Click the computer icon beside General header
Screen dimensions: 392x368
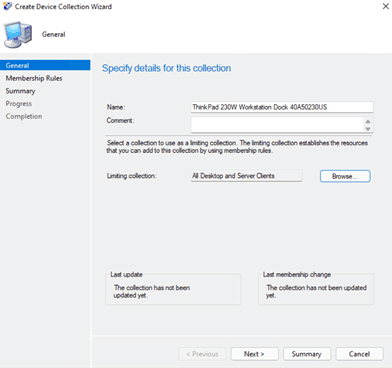pos(18,35)
